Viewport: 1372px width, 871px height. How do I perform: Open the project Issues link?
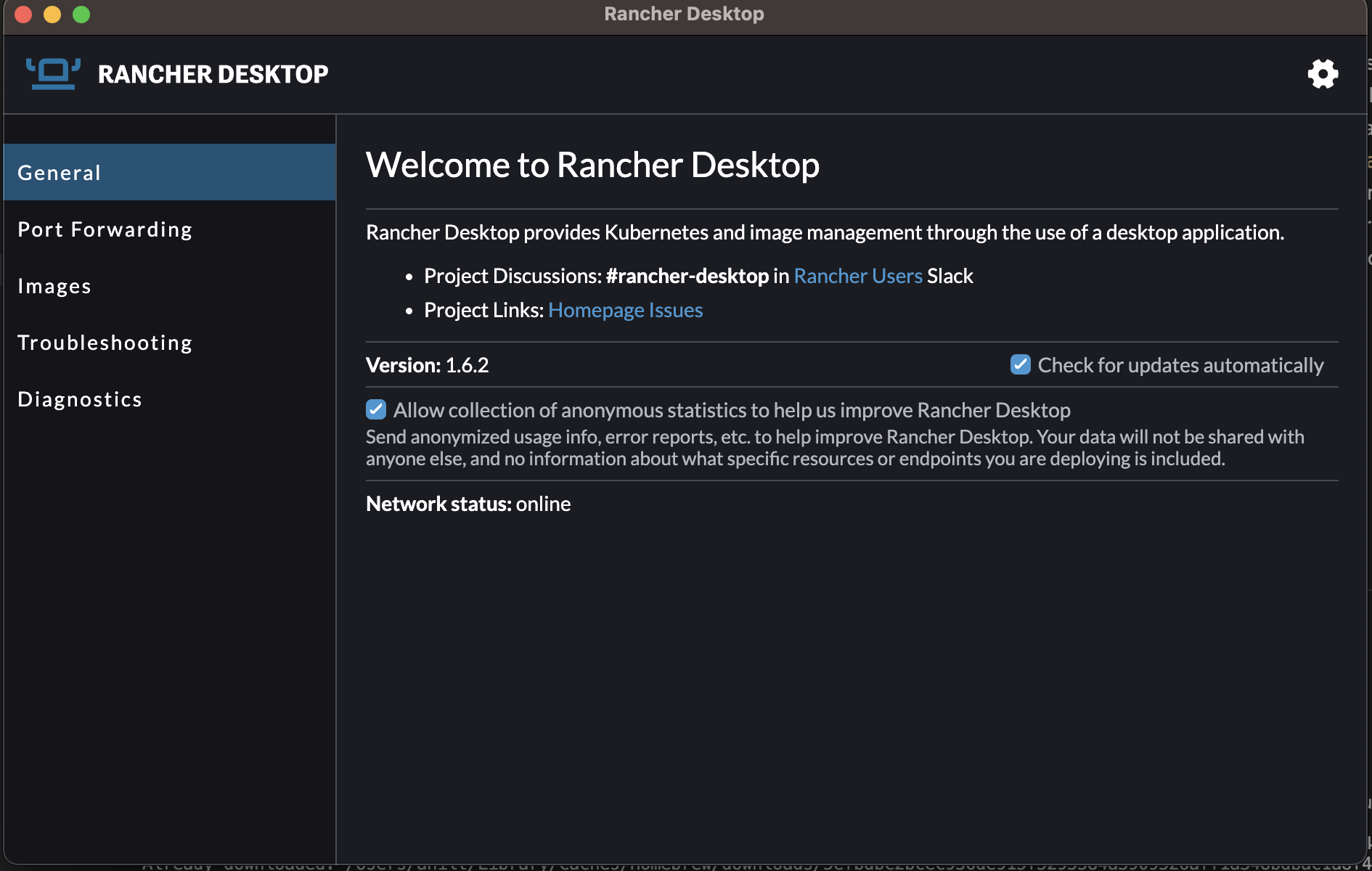[x=676, y=310]
